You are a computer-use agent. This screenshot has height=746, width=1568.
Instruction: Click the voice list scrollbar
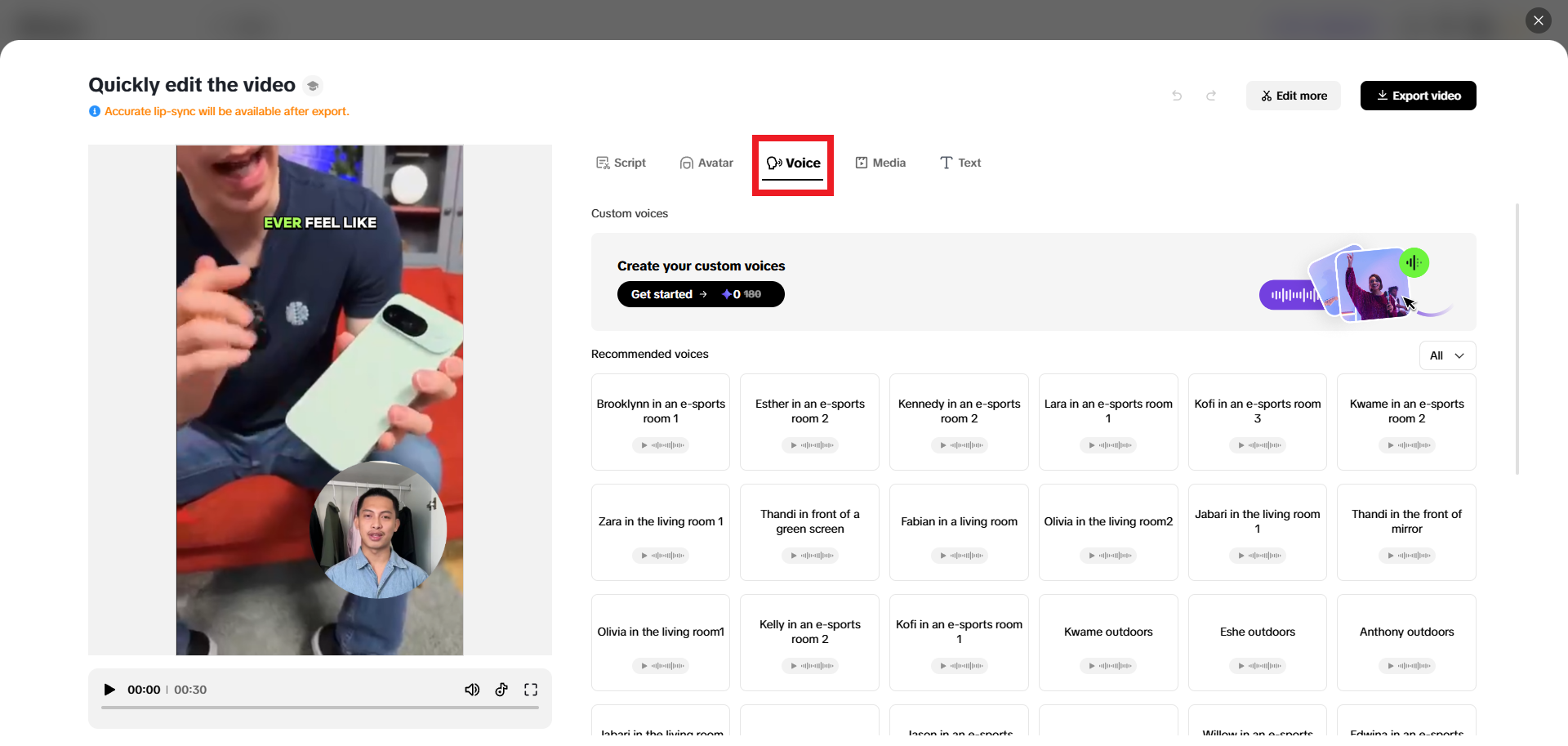(1517, 339)
